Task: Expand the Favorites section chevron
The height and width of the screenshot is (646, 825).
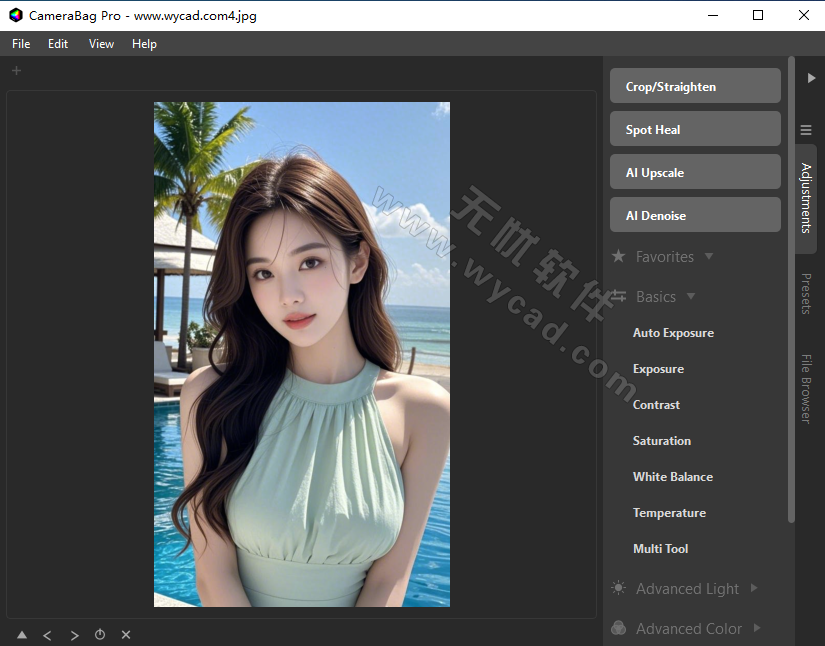Action: click(709, 256)
